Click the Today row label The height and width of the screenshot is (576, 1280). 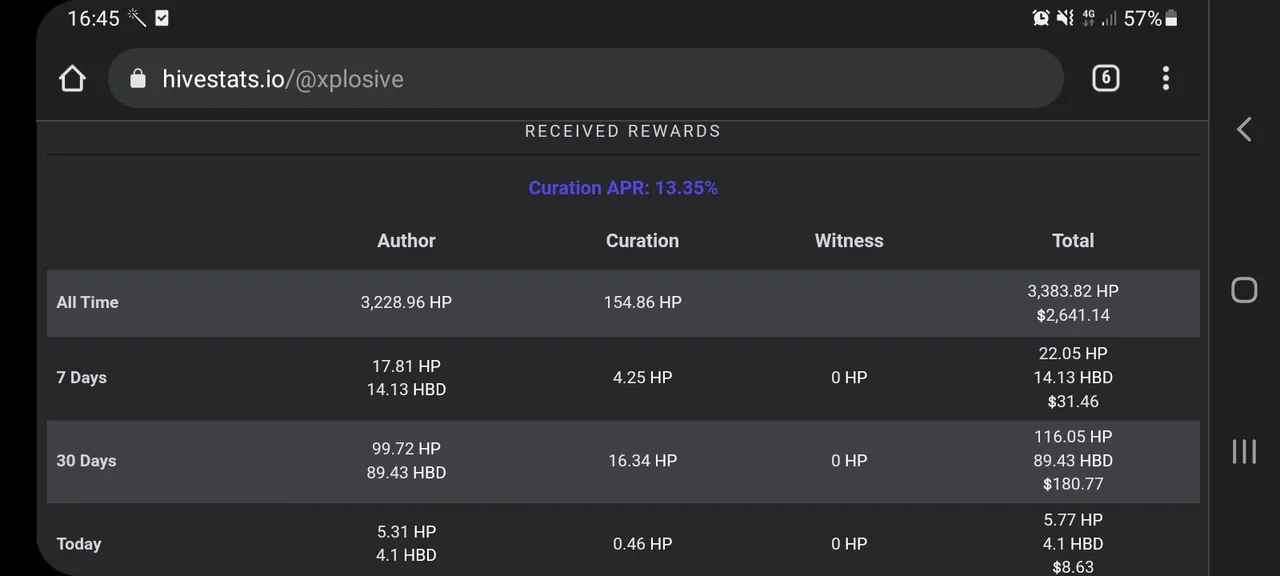79,544
